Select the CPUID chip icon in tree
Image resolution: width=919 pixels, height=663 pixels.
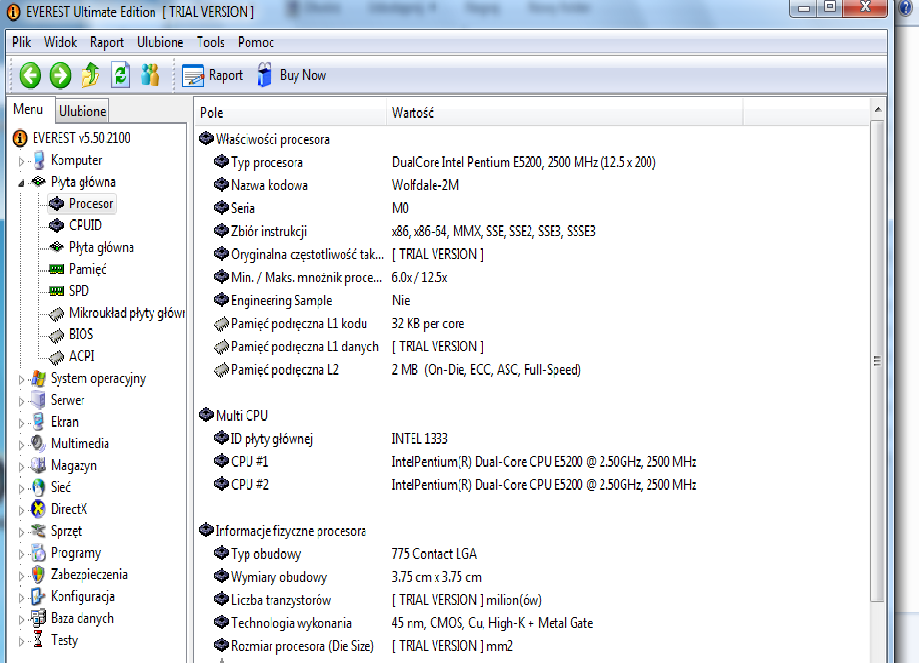[x=56, y=225]
